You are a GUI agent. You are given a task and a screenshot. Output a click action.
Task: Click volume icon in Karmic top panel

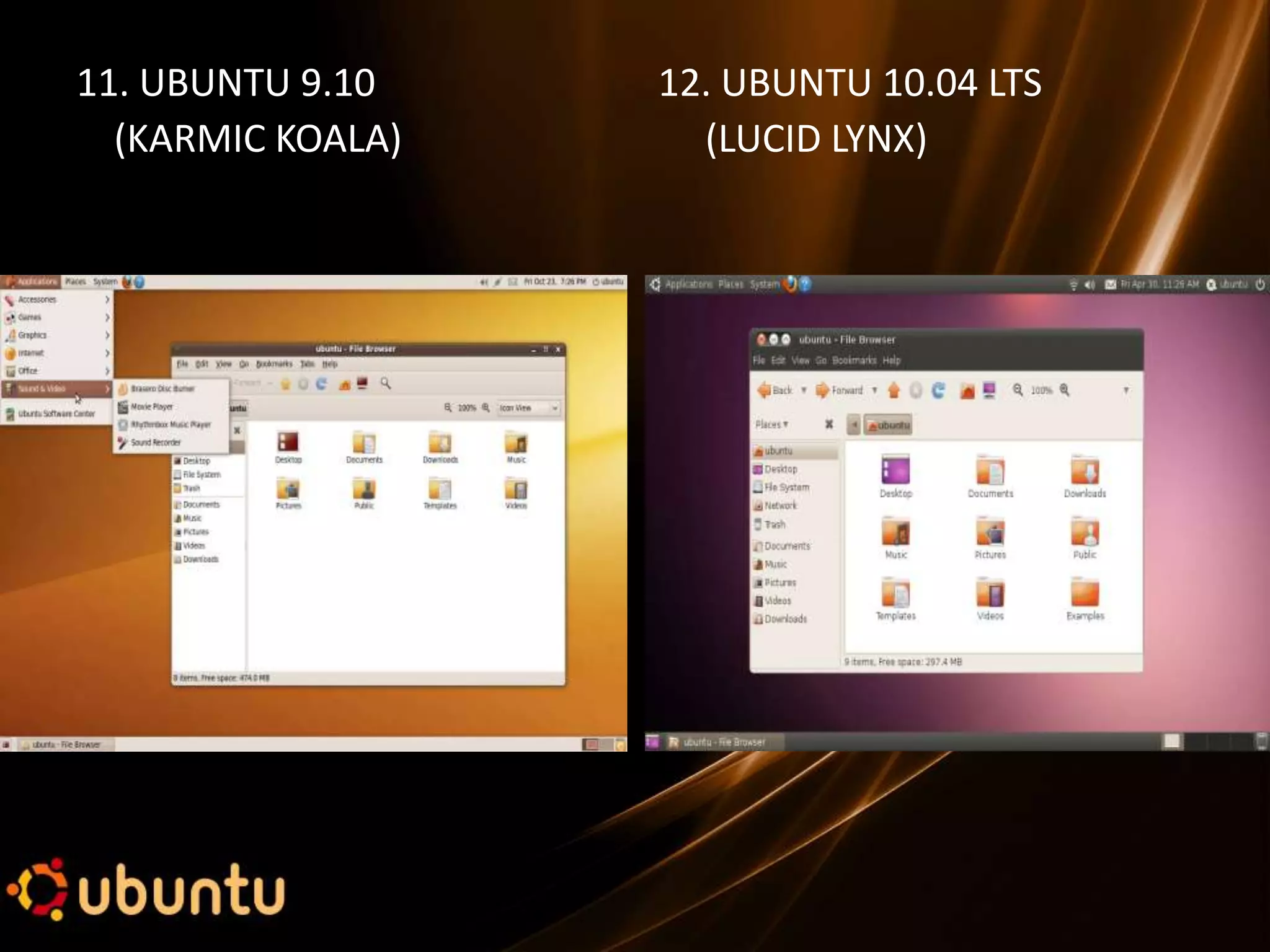tap(484, 282)
